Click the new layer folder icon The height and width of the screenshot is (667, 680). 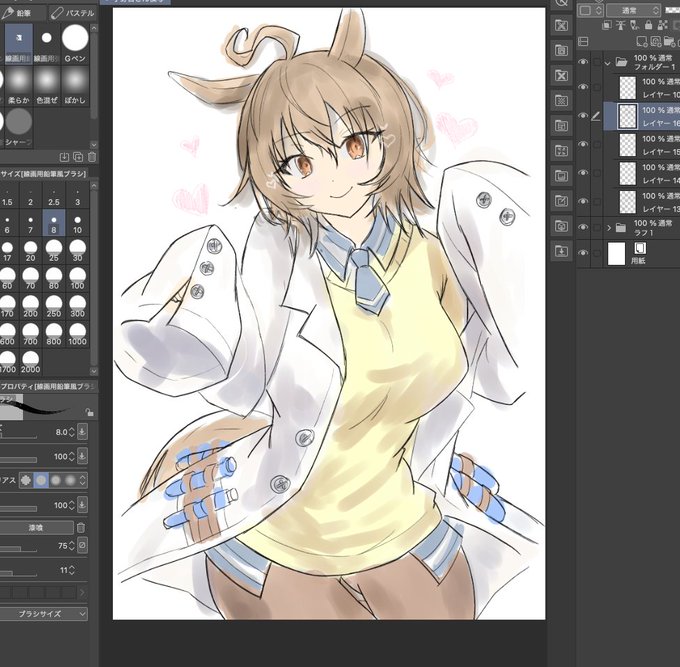point(669,42)
